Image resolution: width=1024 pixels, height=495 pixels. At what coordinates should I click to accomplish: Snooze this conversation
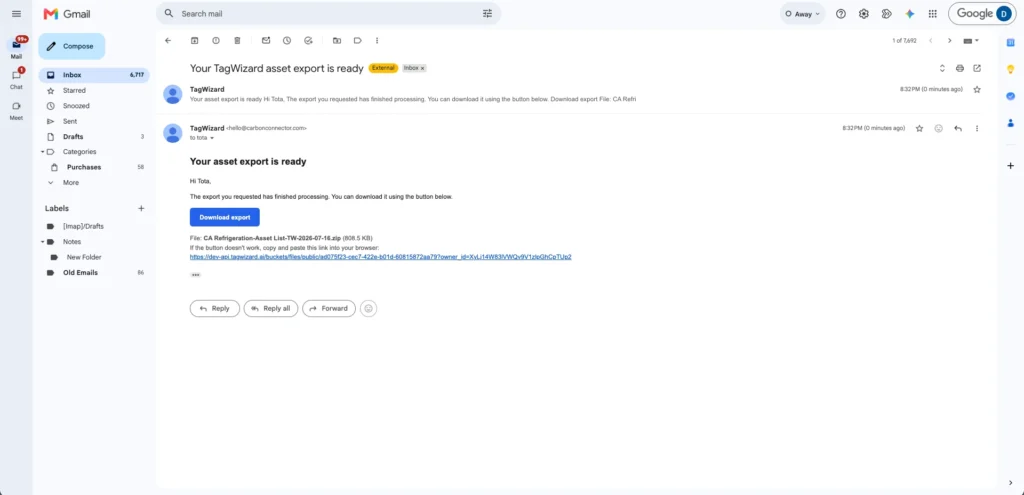tap(287, 40)
